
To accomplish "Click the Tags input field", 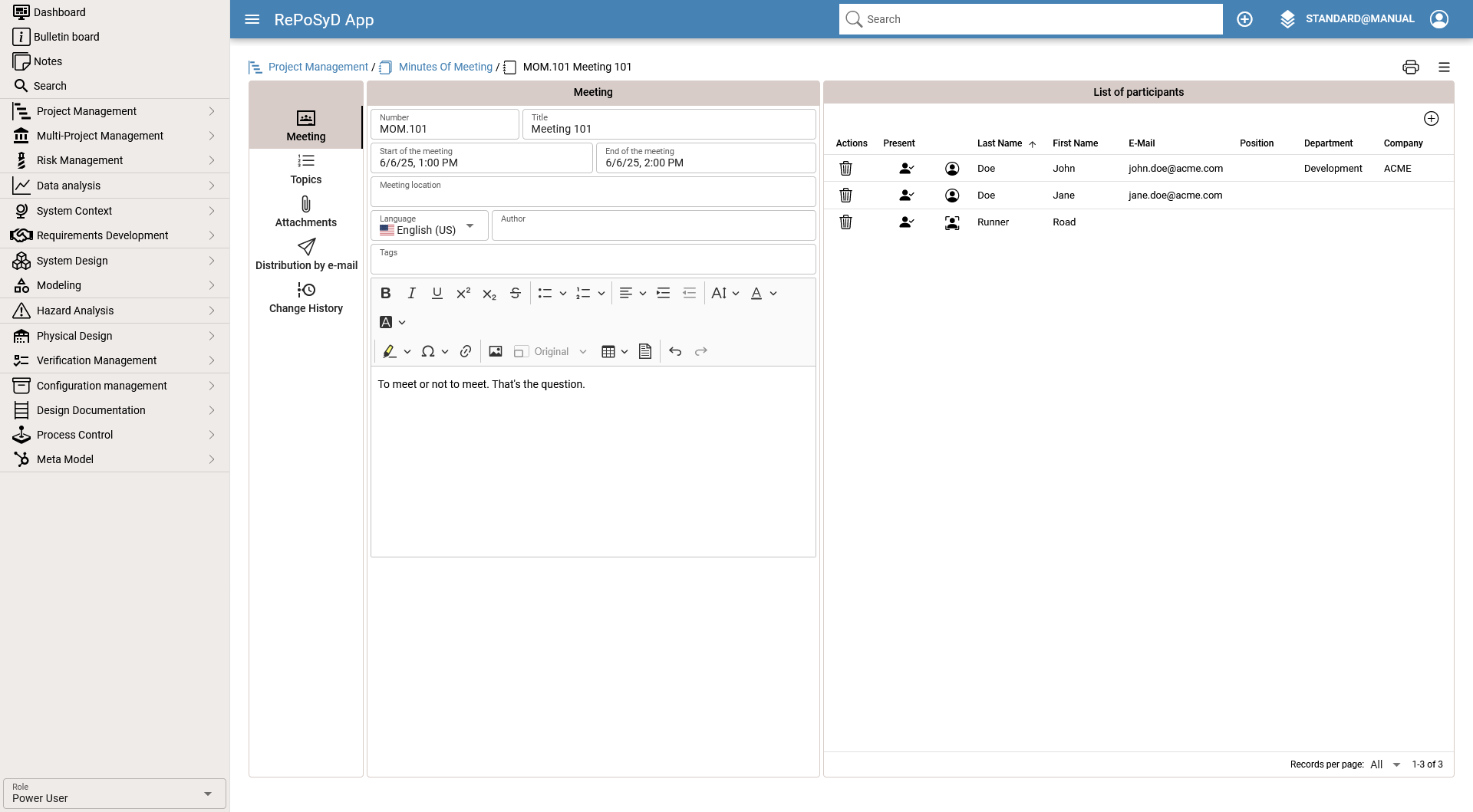I will tap(593, 259).
